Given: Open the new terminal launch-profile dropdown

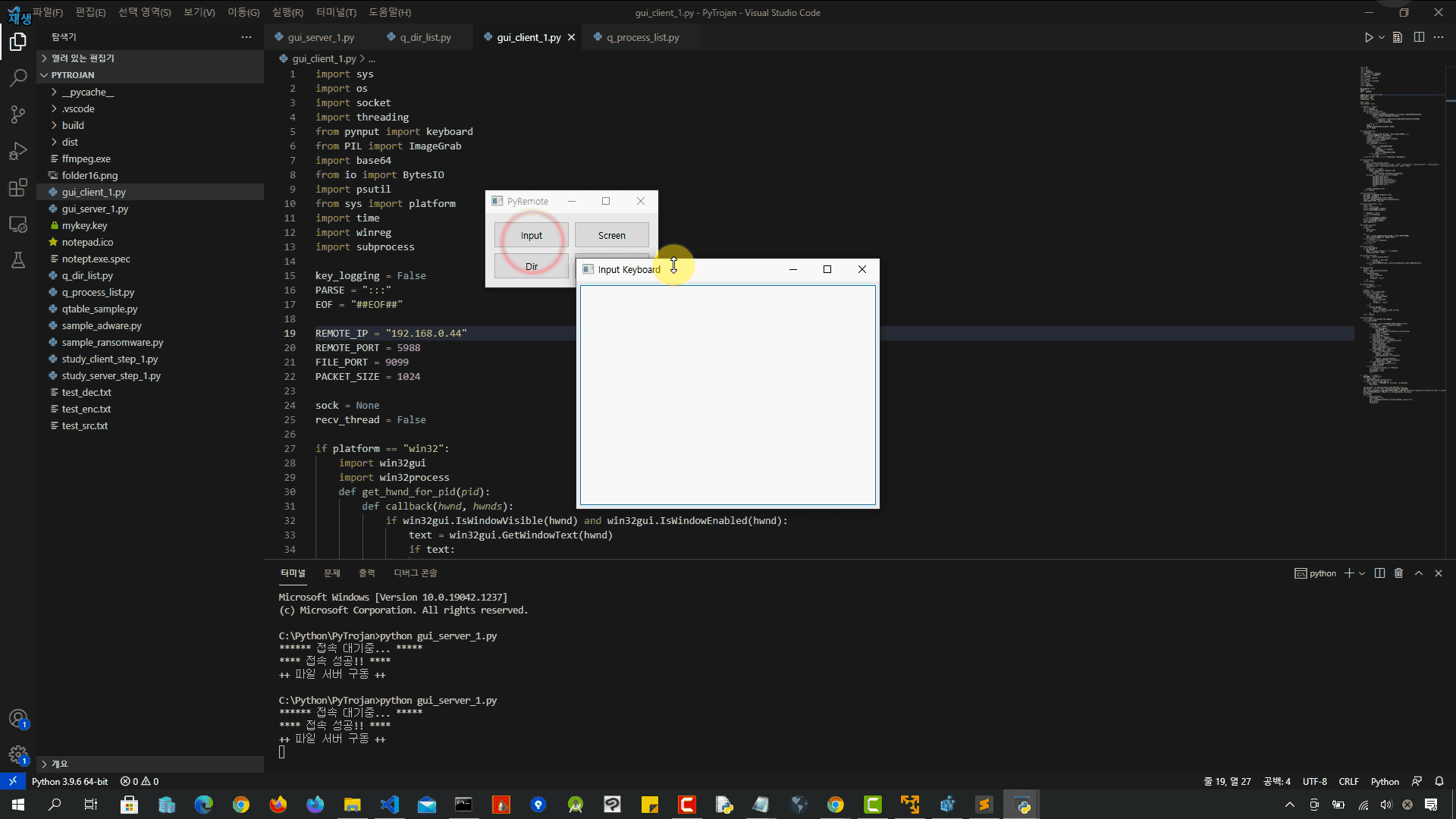Looking at the screenshot, I should point(1362,573).
